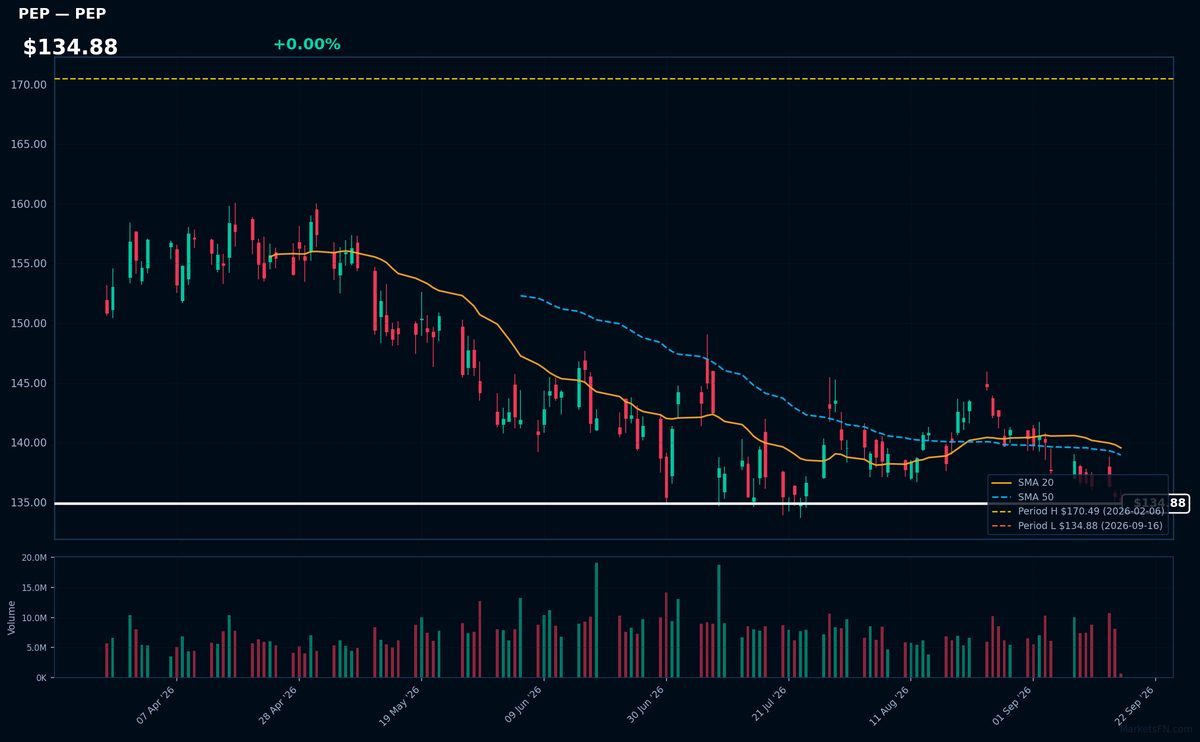This screenshot has height=742, width=1200.
Task: Click Period H $170.49 legend entry
Action: click(1076, 511)
